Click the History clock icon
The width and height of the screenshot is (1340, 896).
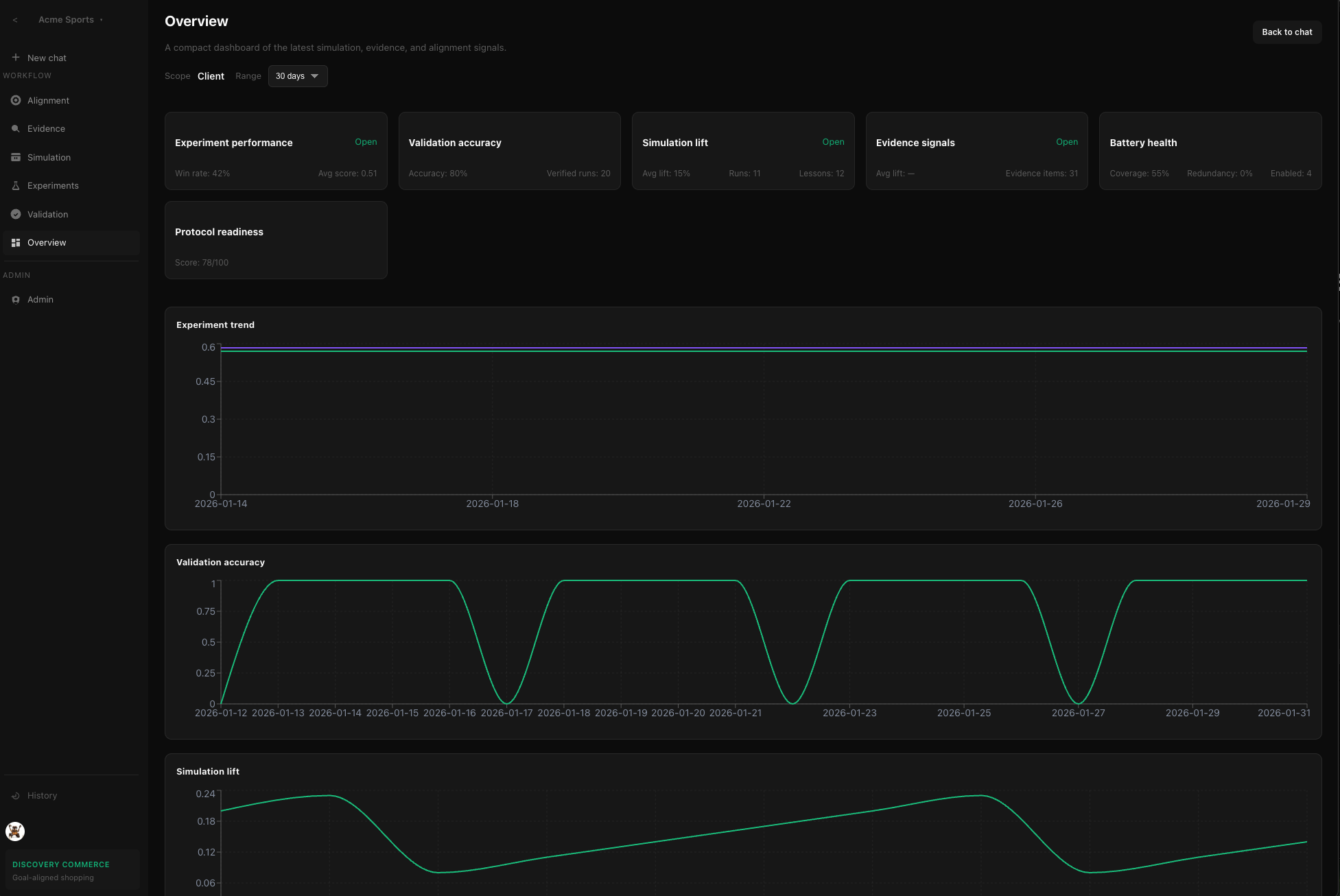tap(16, 796)
